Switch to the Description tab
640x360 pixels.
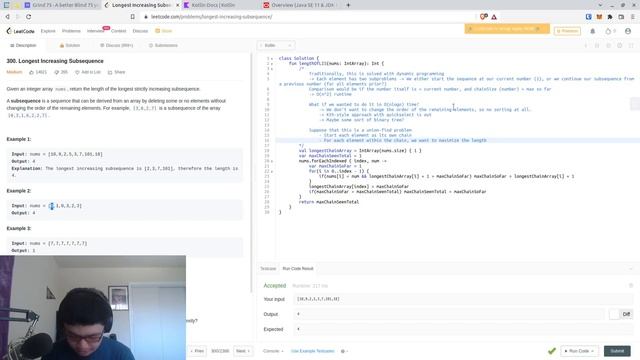23,45
